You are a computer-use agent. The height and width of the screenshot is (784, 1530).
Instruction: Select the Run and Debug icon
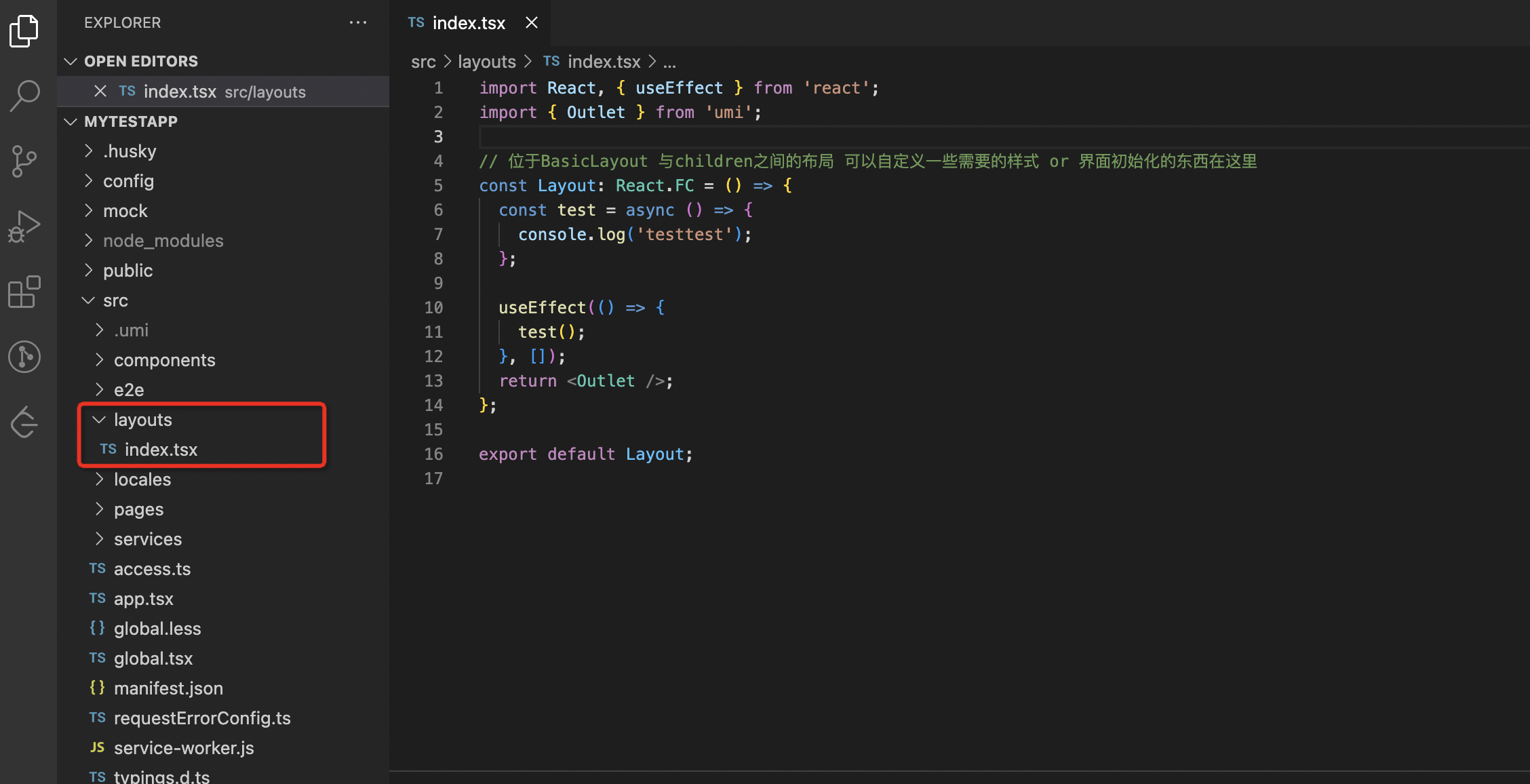(24, 226)
